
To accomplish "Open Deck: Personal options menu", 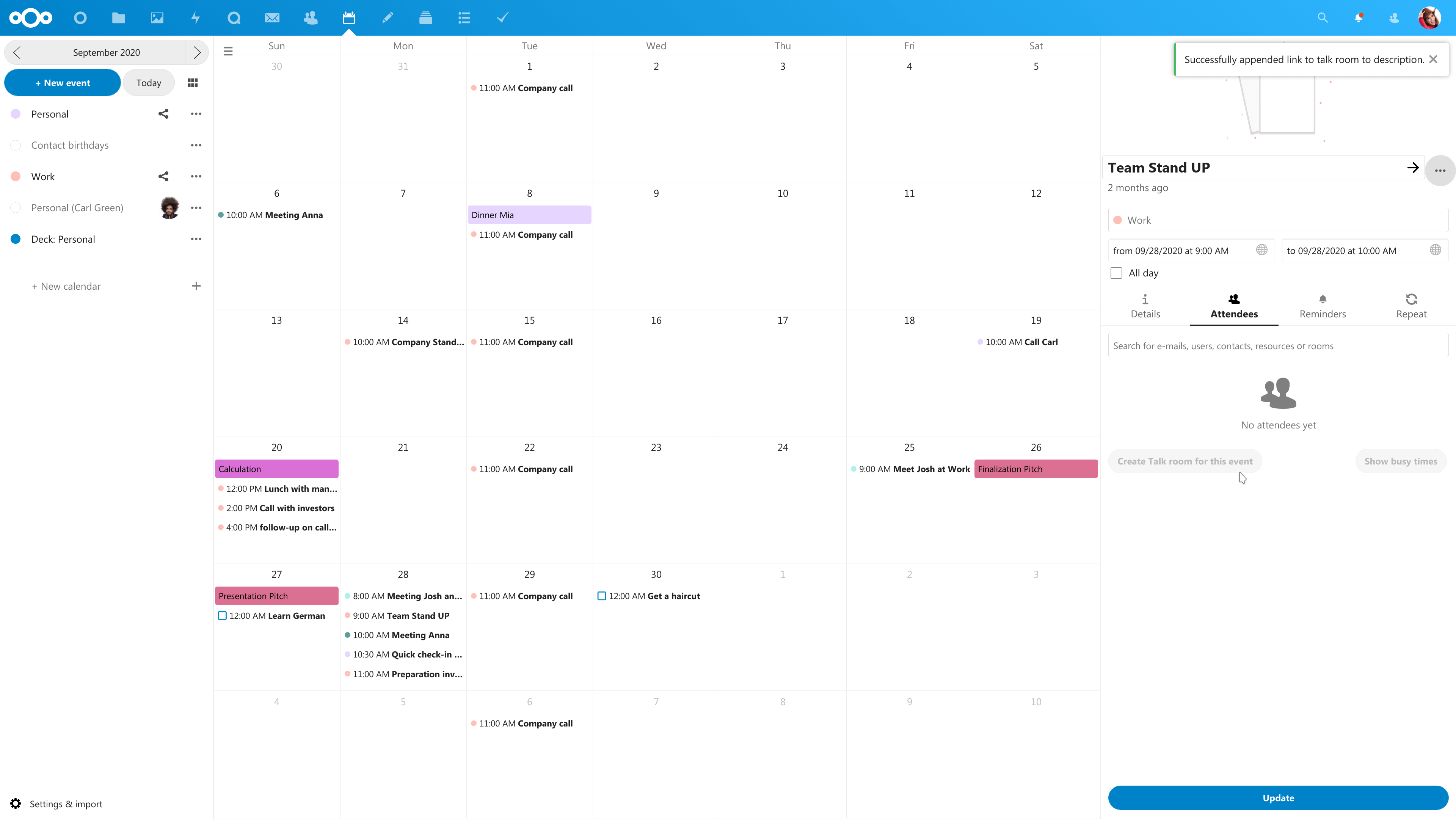I will coord(196,239).
